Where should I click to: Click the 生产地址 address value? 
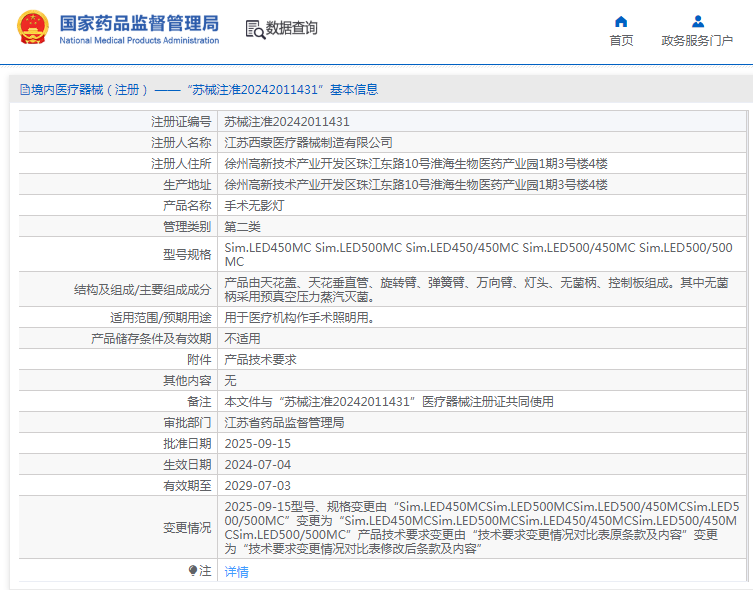click(x=416, y=185)
